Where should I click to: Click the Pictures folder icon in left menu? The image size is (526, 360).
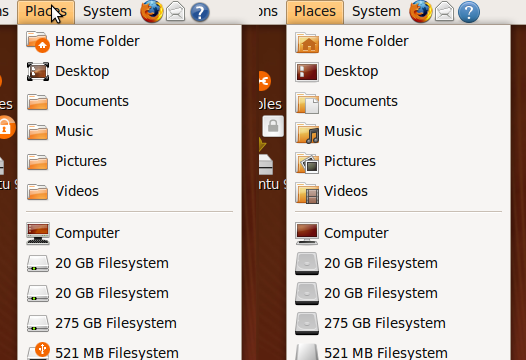pyautogui.click(x=38, y=162)
